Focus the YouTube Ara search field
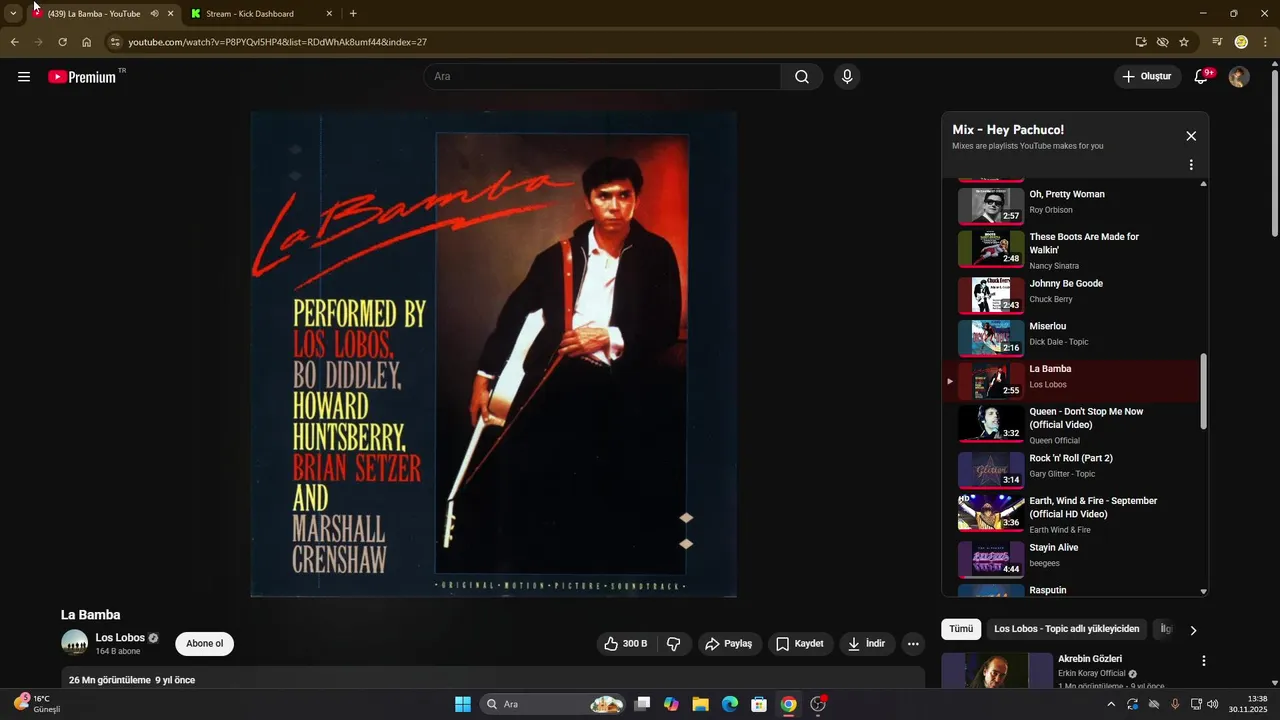The image size is (1280, 720). [x=603, y=77]
